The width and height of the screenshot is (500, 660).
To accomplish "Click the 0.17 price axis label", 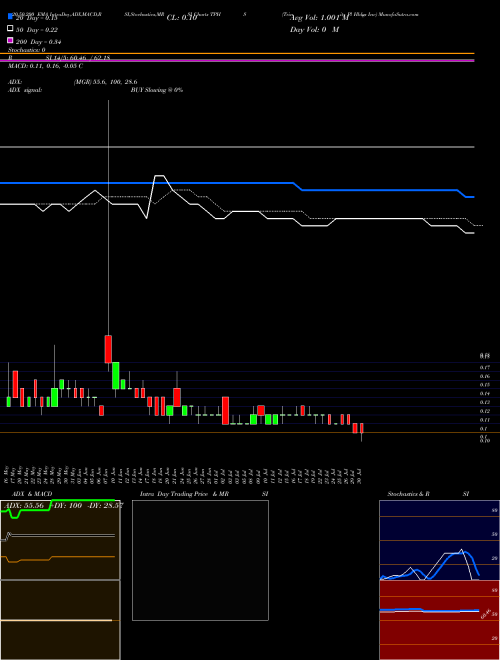I will click(484, 367).
